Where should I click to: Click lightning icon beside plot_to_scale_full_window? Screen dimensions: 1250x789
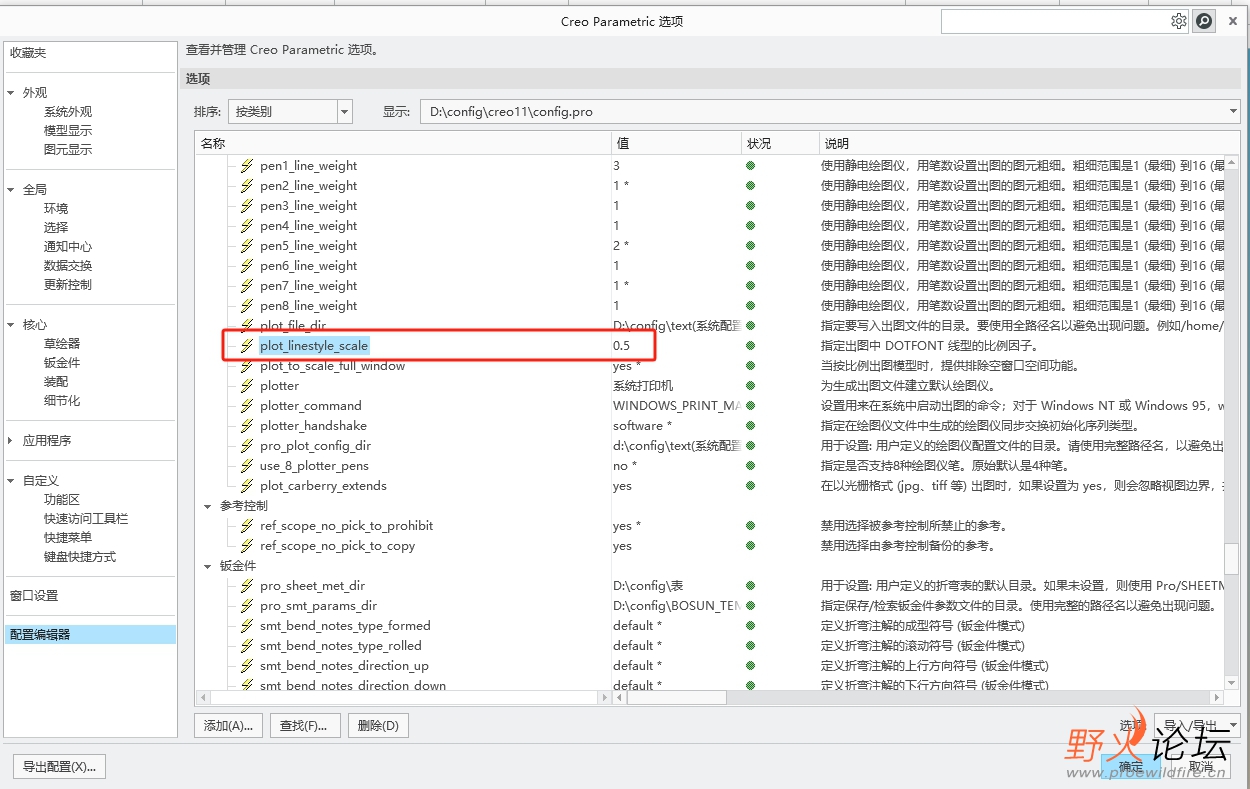[247, 366]
